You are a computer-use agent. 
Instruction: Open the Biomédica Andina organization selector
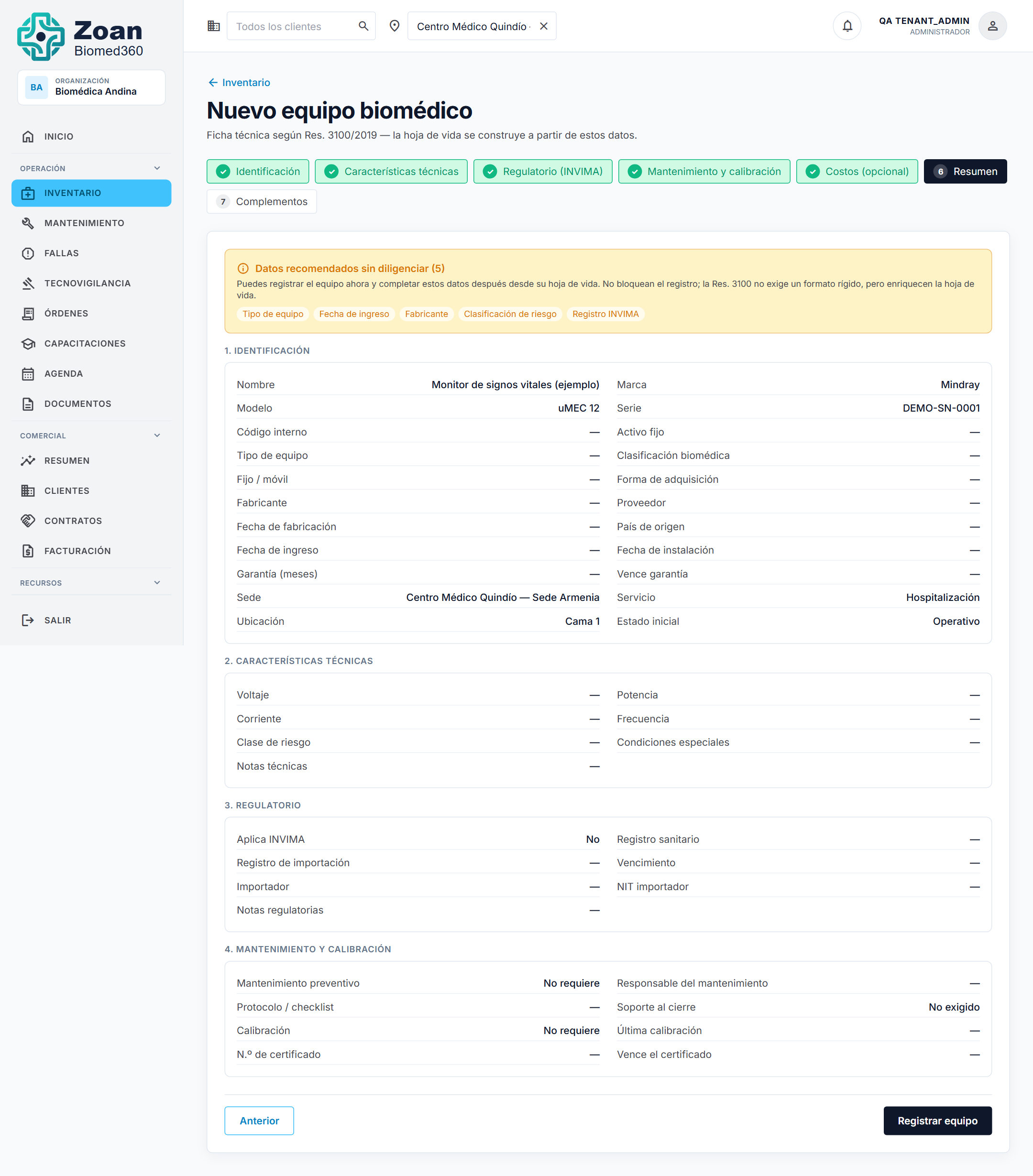[91, 87]
